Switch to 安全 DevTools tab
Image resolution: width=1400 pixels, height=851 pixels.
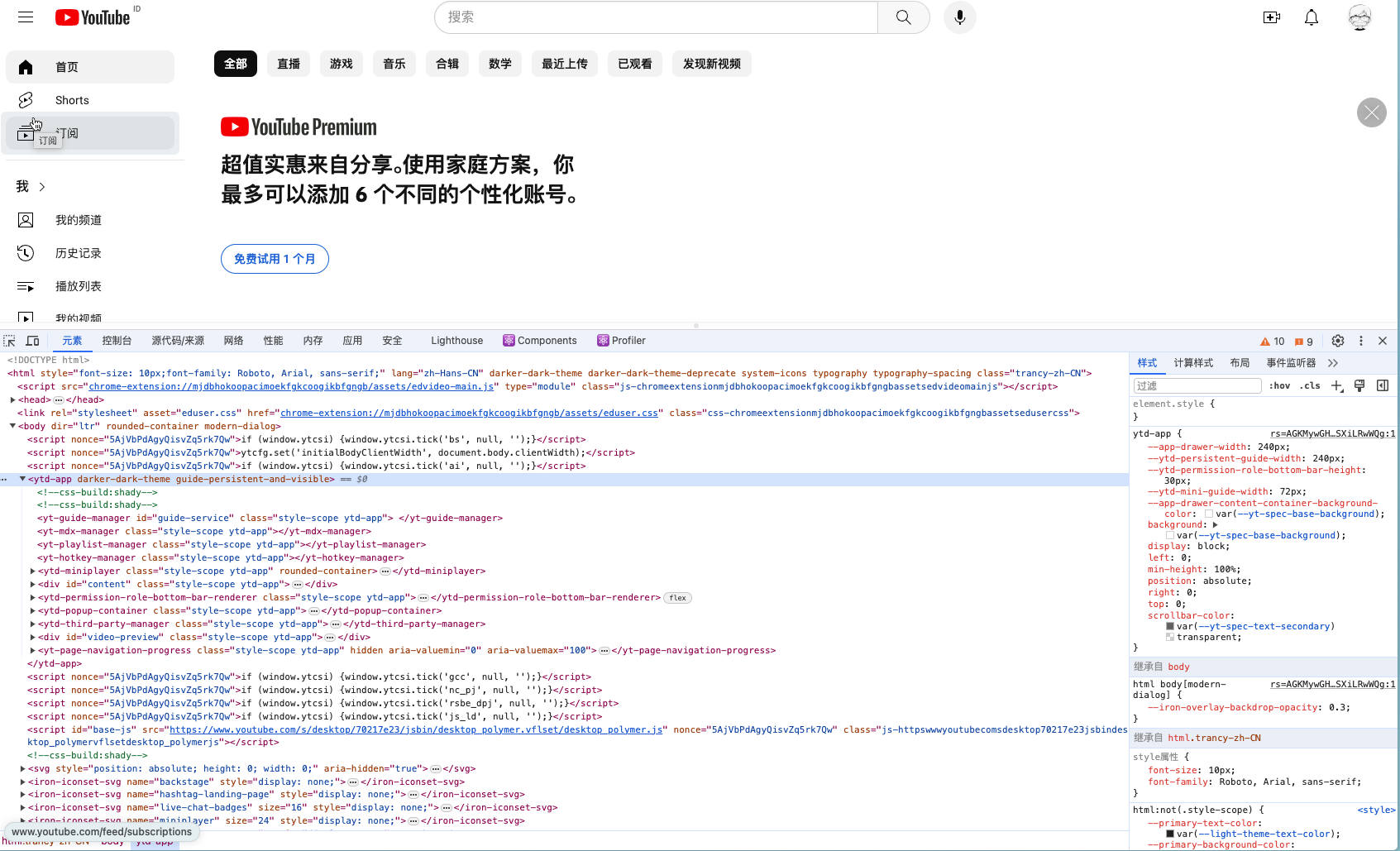tap(392, 341)
